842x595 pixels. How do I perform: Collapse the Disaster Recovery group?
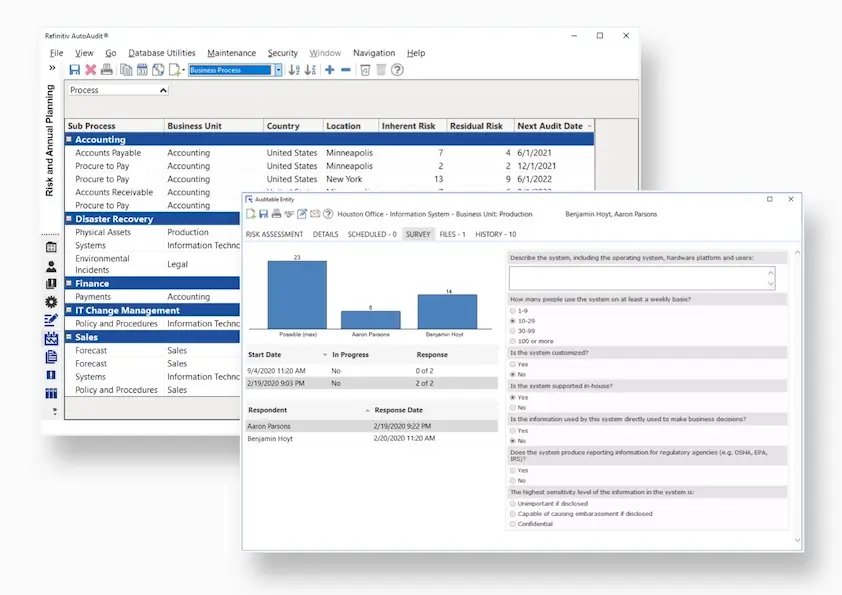pyautogui.click(x=69, y=219)
